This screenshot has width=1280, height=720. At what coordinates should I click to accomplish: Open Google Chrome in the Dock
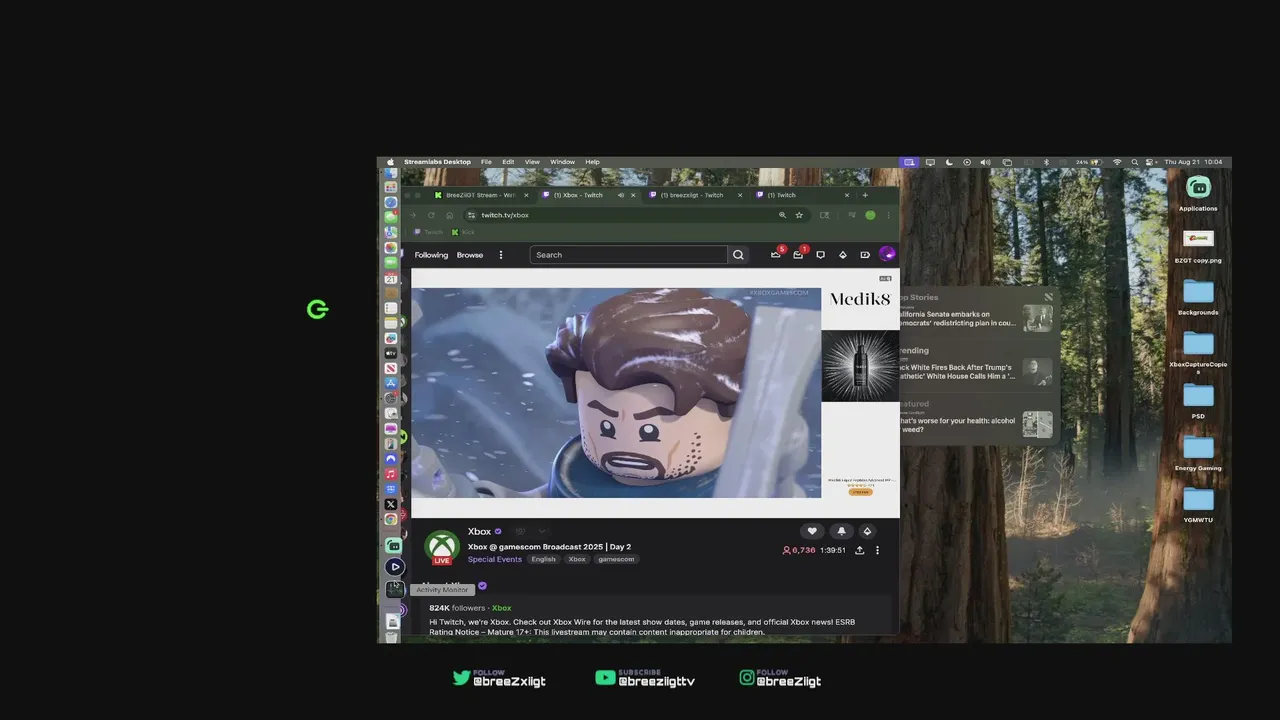pyautogui.click(x=391, y=519)
